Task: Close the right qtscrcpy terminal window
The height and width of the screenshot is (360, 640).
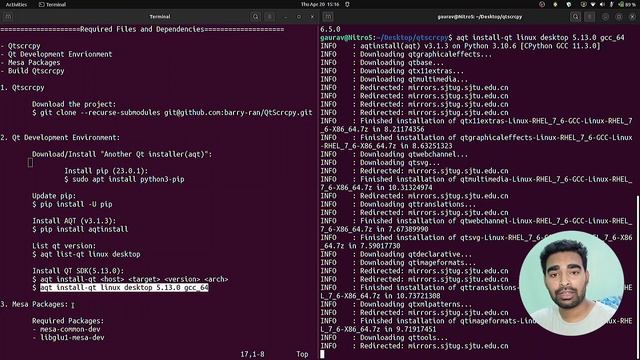Action: pos(632,17)
